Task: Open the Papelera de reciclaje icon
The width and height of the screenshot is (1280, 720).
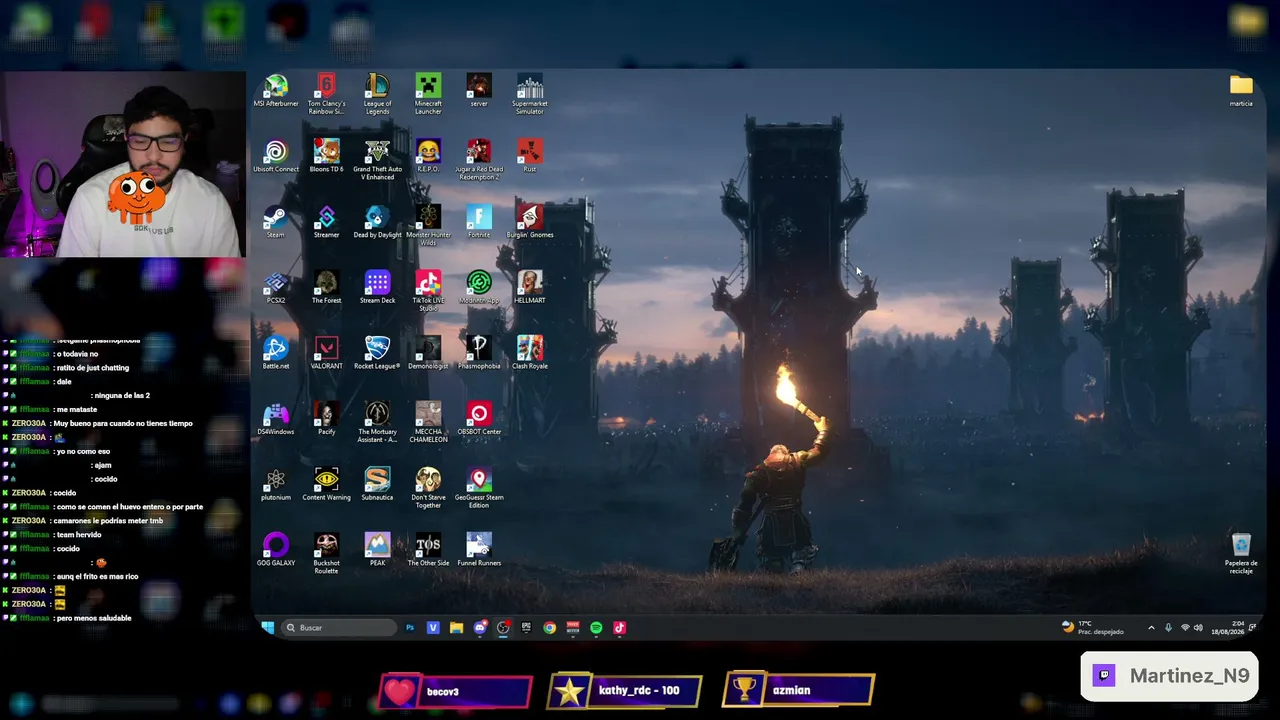Action: point(1241,553)
